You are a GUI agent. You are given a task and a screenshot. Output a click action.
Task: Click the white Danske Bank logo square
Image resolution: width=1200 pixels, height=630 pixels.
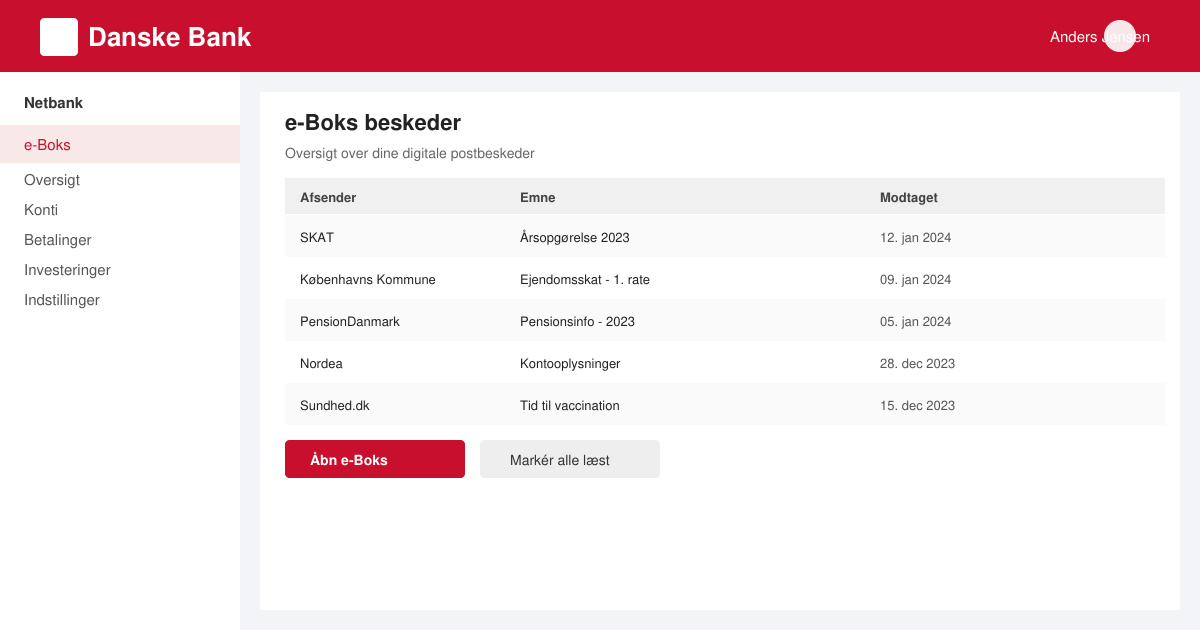point(59,37)
